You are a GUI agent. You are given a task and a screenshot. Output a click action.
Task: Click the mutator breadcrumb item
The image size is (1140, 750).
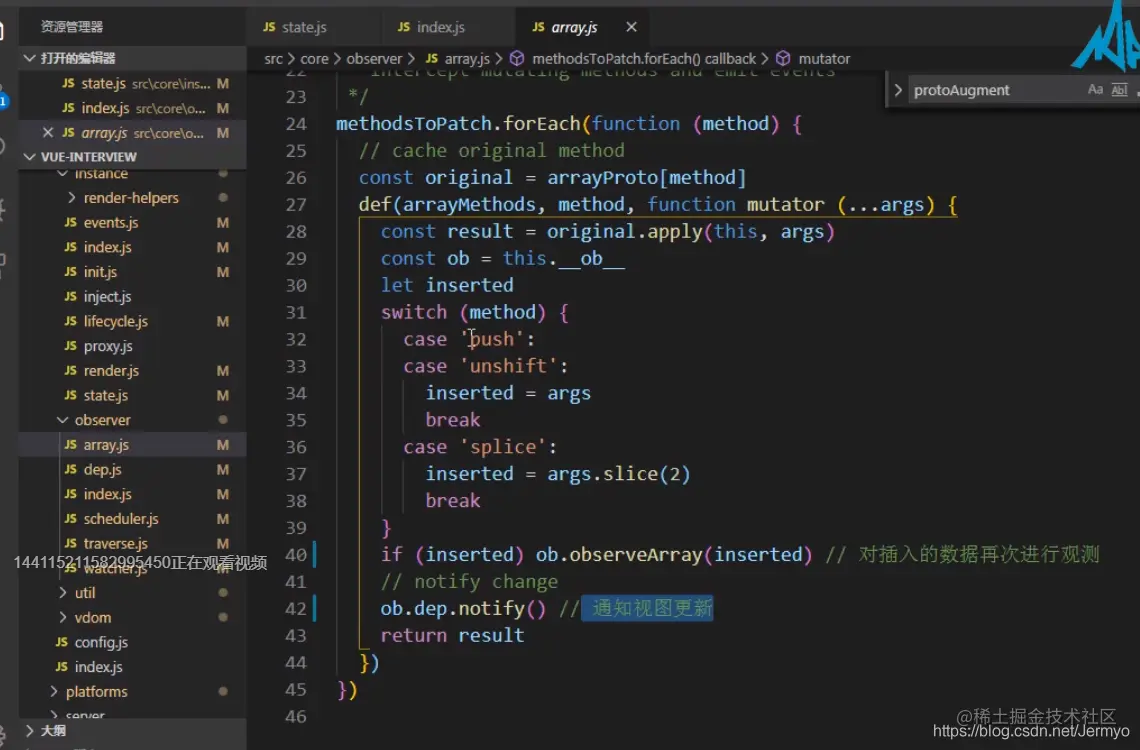coord(824,59)
